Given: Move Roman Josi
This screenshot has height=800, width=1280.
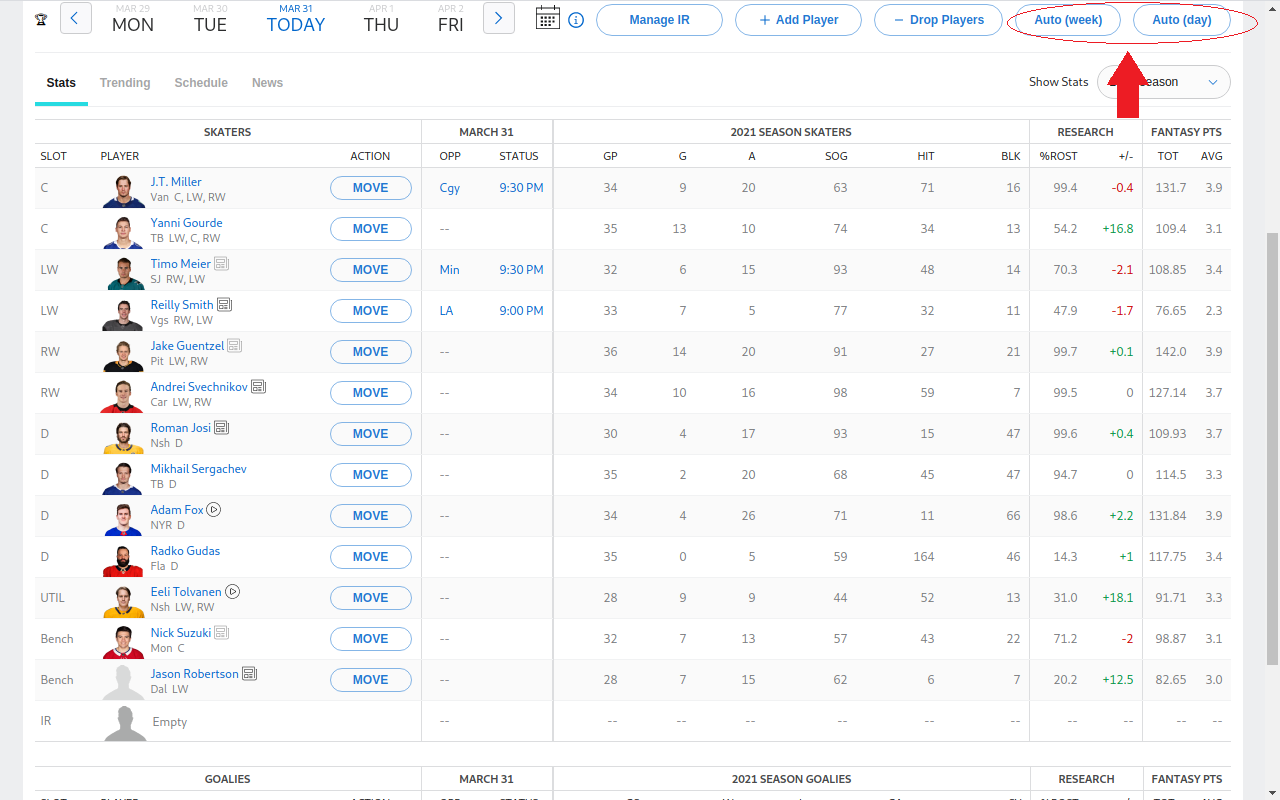Looking at the screenshot, I should click(371, 434).
